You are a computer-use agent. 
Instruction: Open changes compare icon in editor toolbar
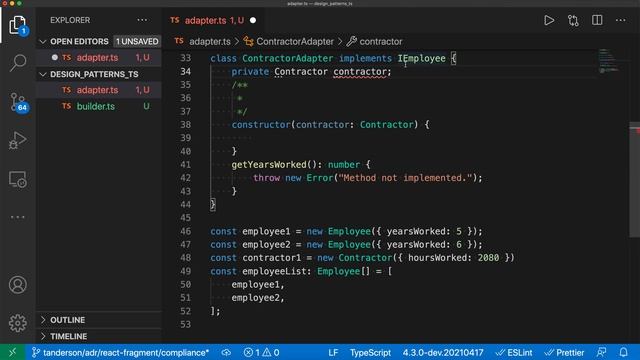573,20
